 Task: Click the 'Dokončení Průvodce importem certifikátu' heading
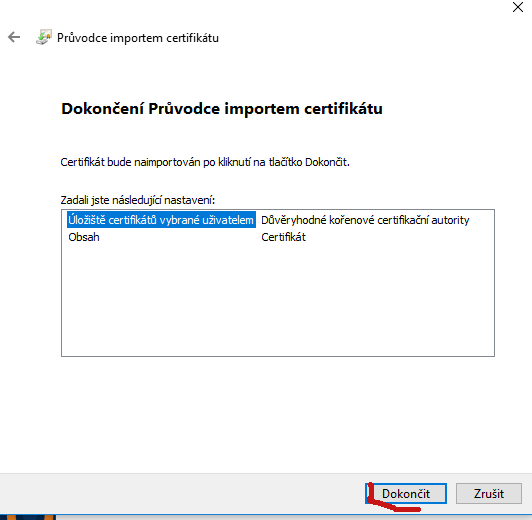coord(222,109)
